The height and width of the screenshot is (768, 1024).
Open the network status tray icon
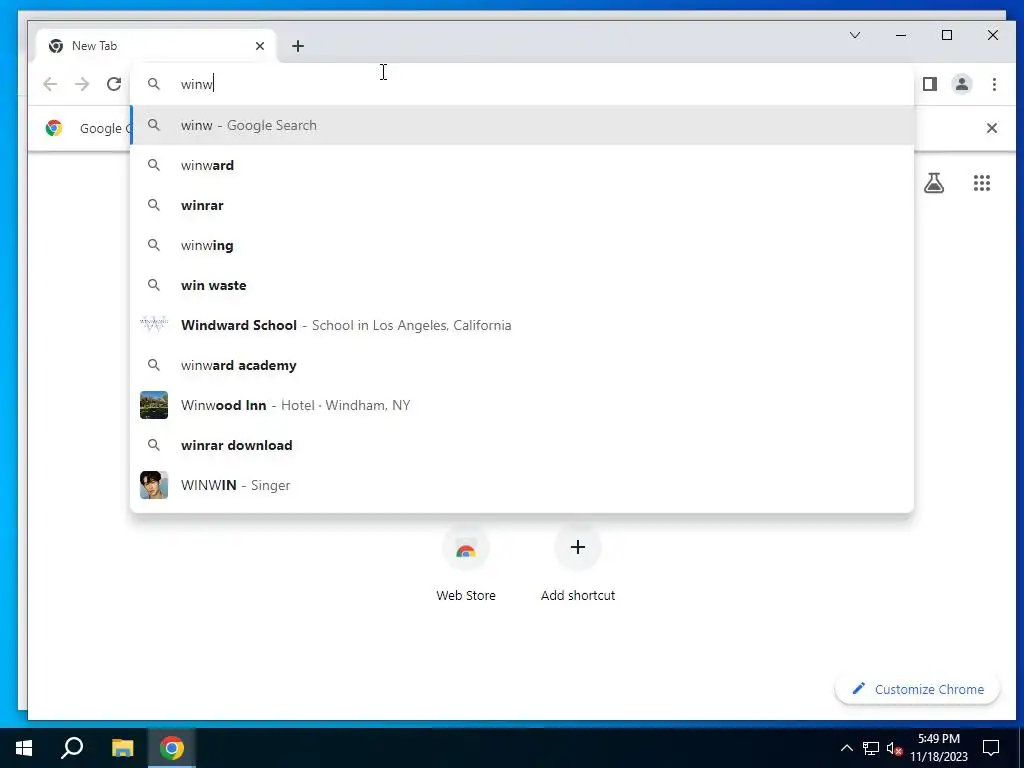pyautogui.click(x=871, y=748)
